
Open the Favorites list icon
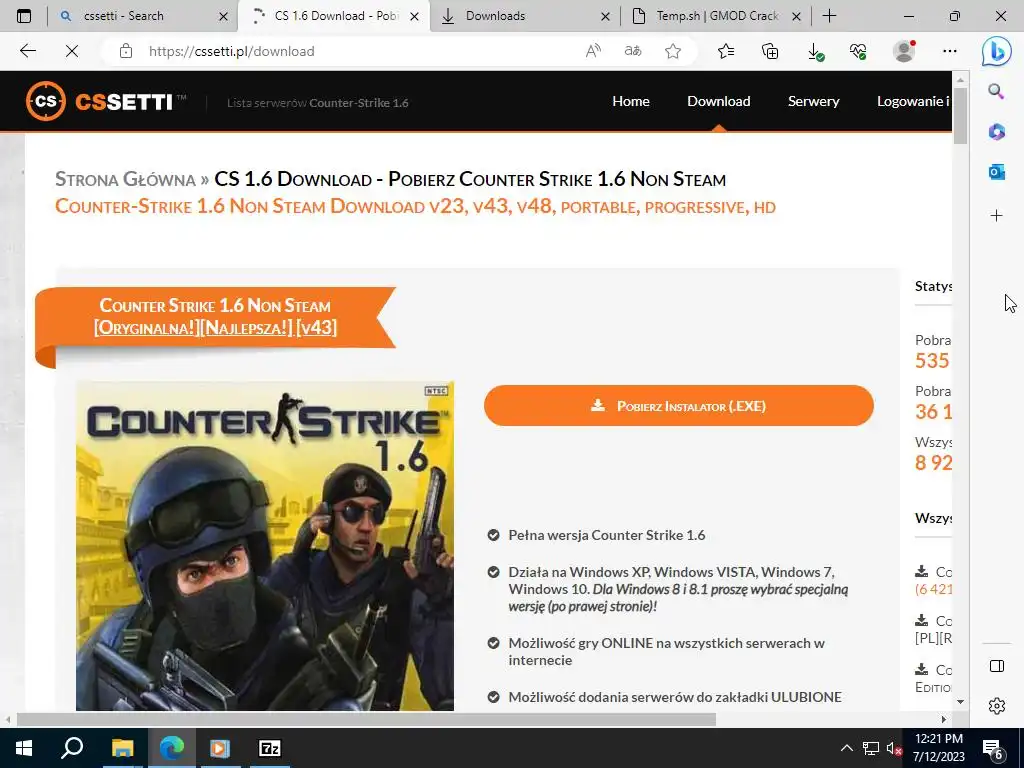(726, 51)
